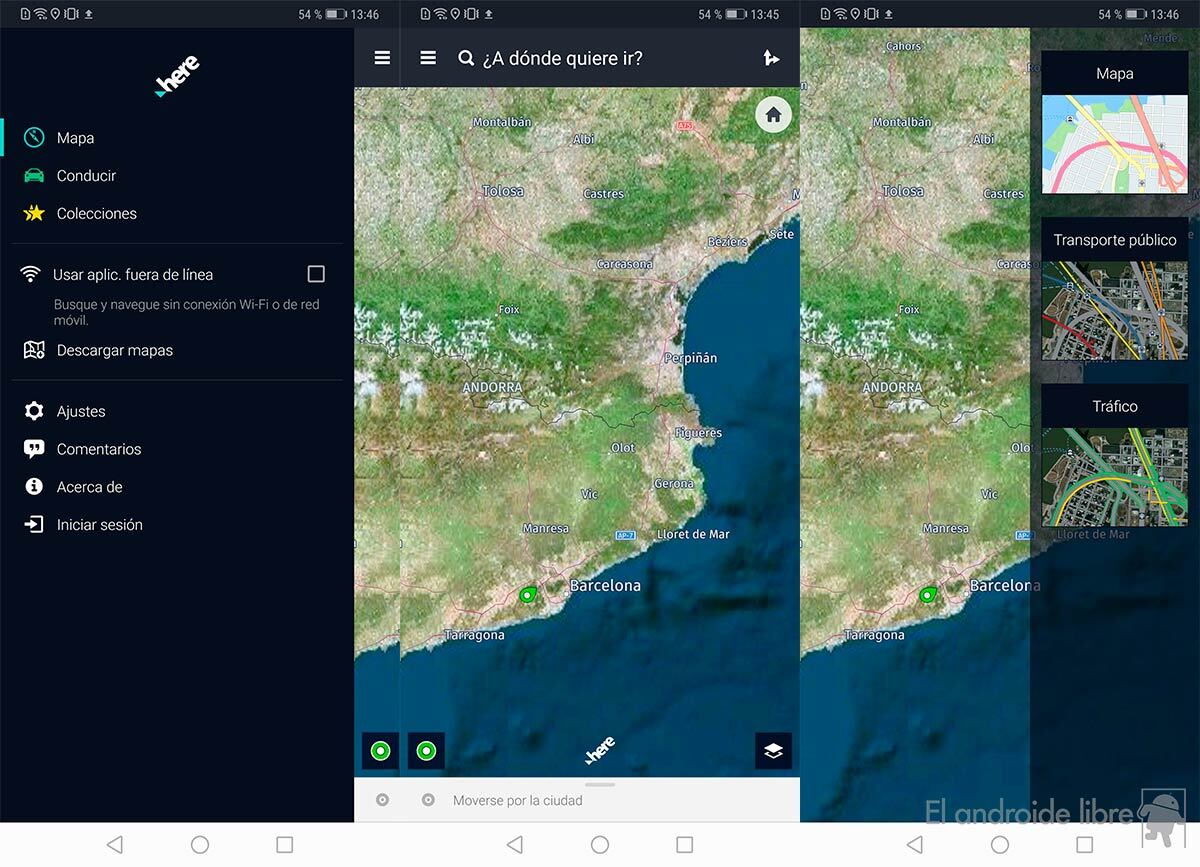Tap the ANDORRA label on the middle map
This screenshot has height=867, width=1200.
coord(492,387)
